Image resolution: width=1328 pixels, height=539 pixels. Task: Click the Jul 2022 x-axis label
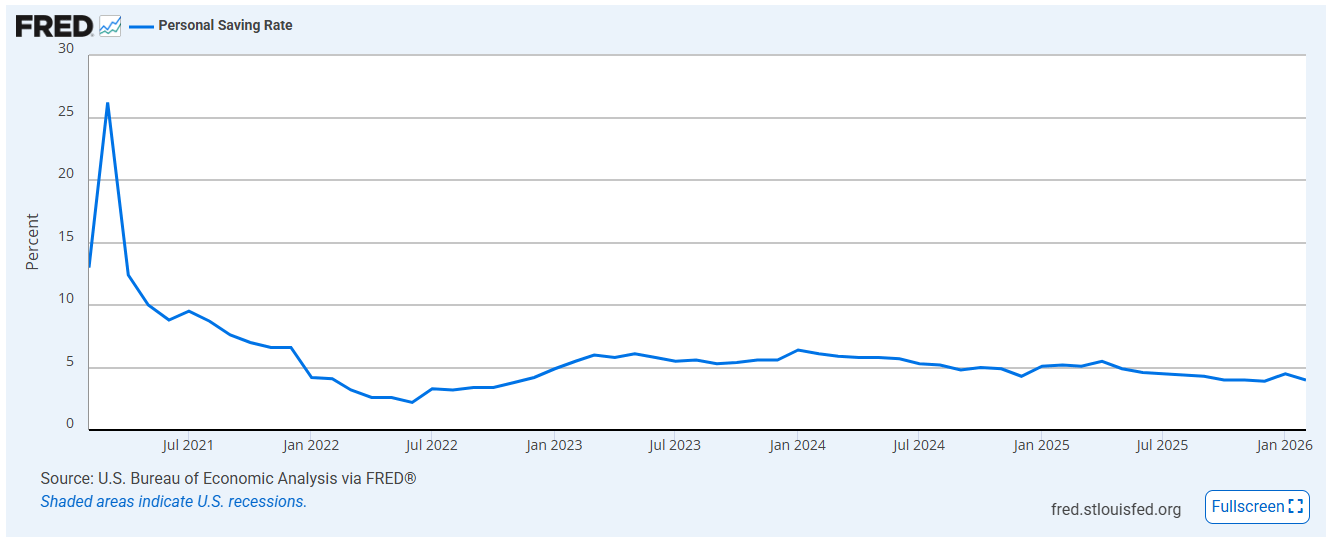click(432, 445)
